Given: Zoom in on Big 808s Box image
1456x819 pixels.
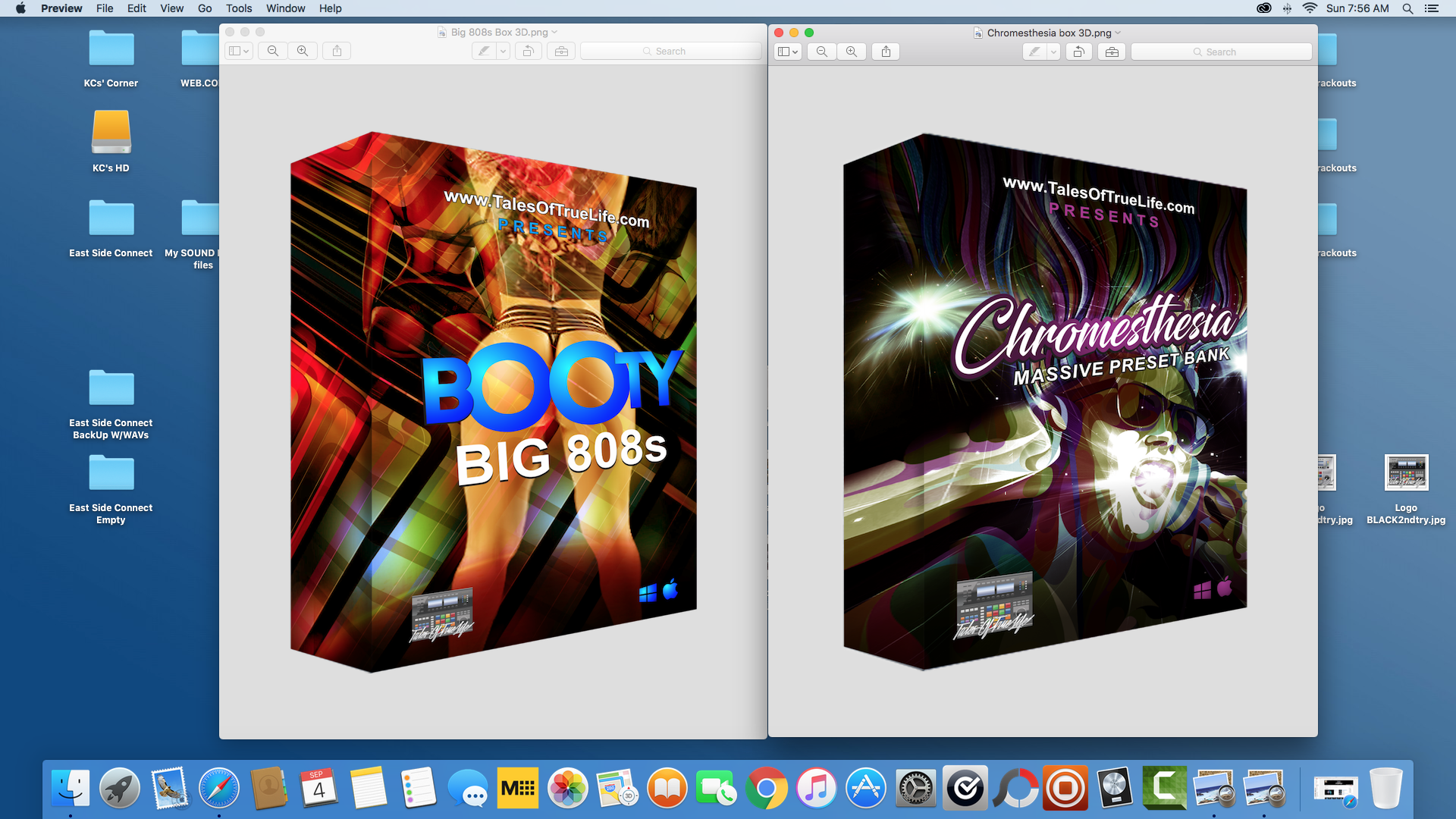Looking at the screenshot, I should 303,51.
